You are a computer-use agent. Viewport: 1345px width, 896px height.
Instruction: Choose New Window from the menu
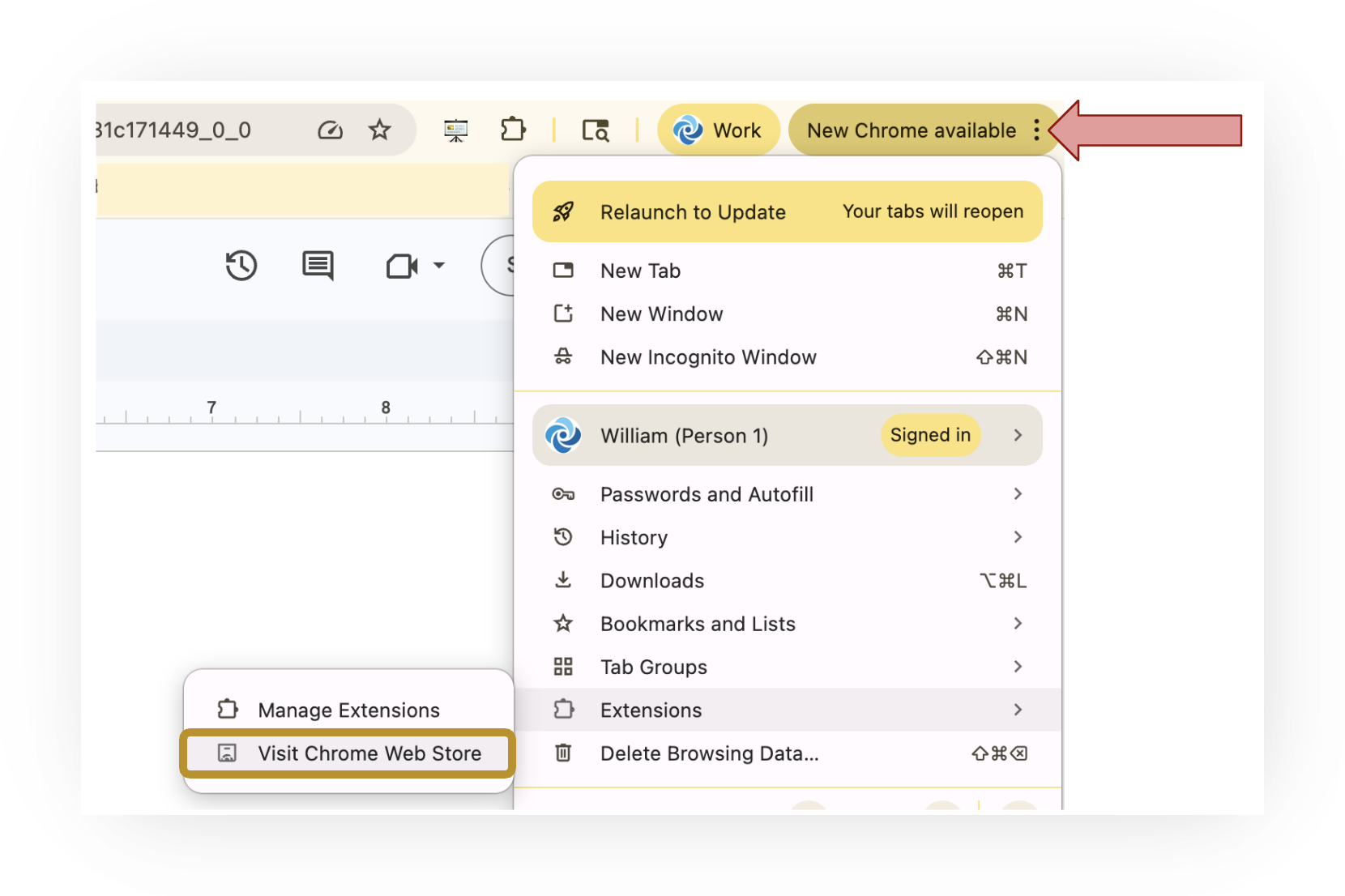click(x=788, y=314)
